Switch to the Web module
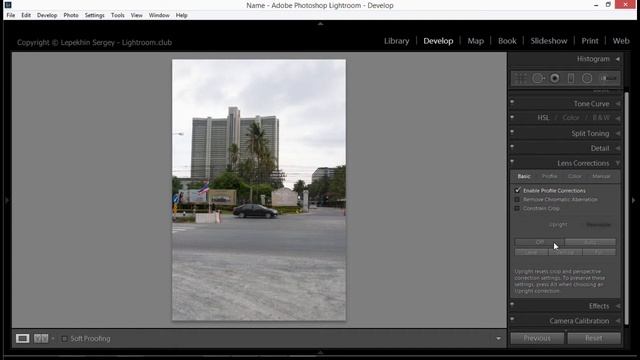This screenshot has height=360, width=640. point(621,41)
